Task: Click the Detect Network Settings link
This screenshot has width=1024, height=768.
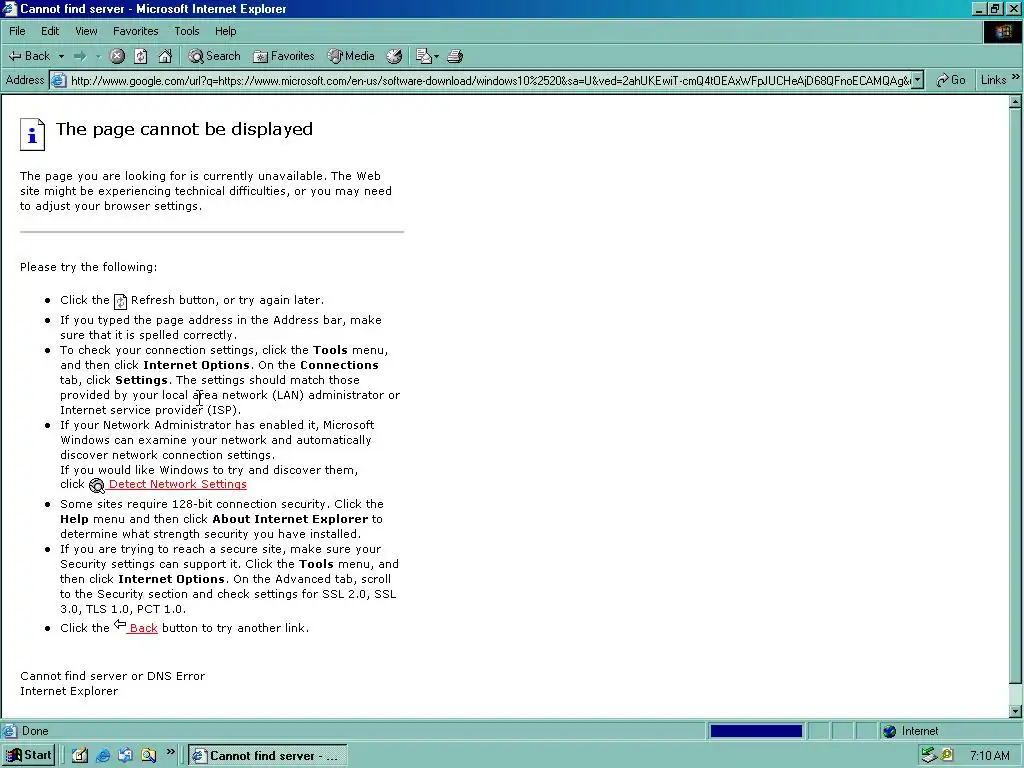Action: 178,484
